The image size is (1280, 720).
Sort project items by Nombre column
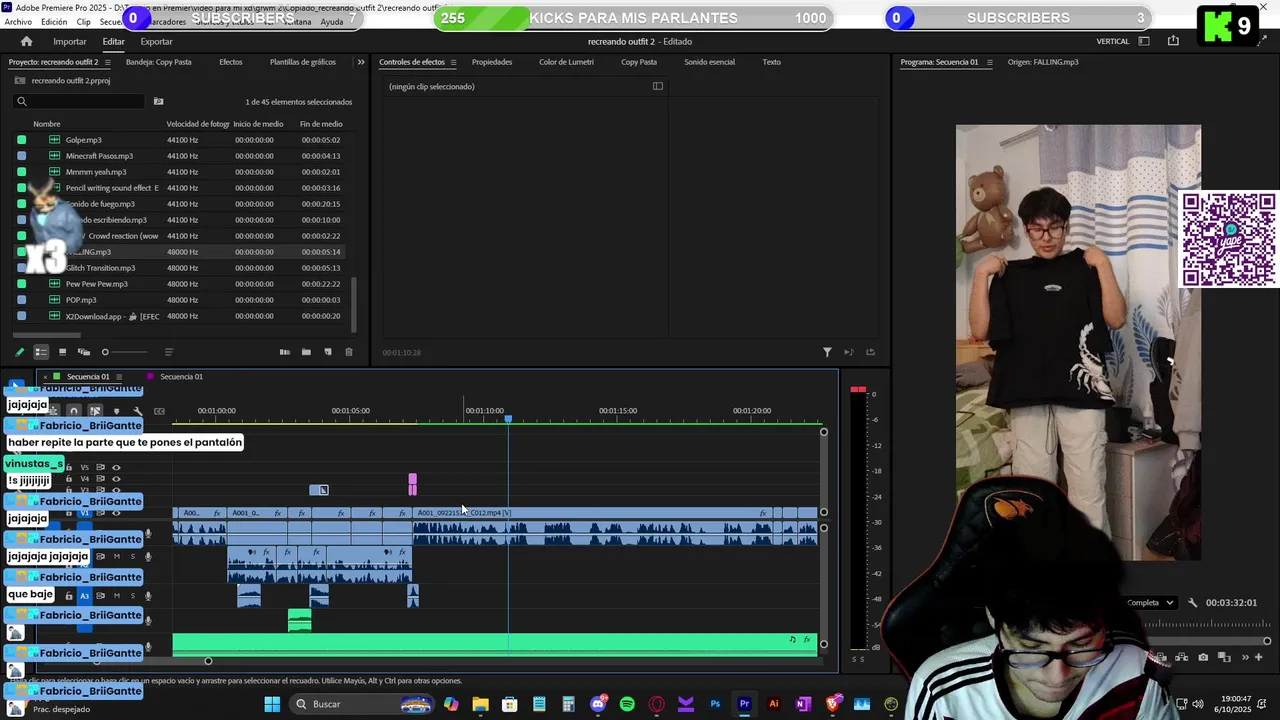(x=47, y=124)
